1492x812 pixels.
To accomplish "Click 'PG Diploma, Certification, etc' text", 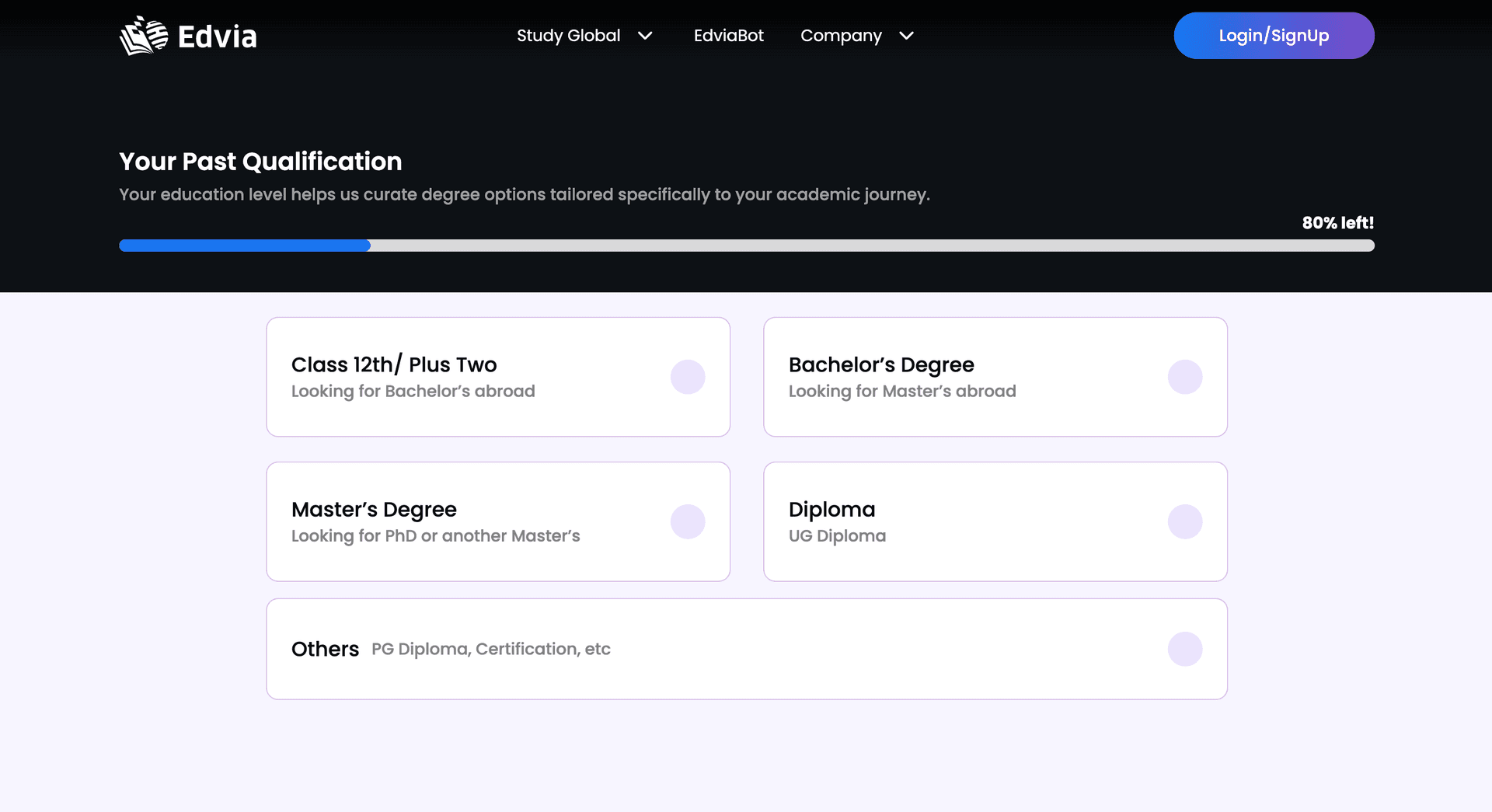I will point(491,649).
